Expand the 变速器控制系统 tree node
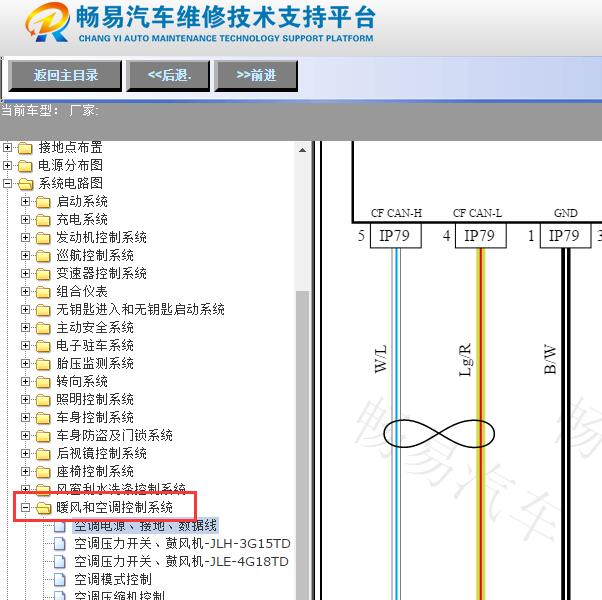 (x=25, y=273)
